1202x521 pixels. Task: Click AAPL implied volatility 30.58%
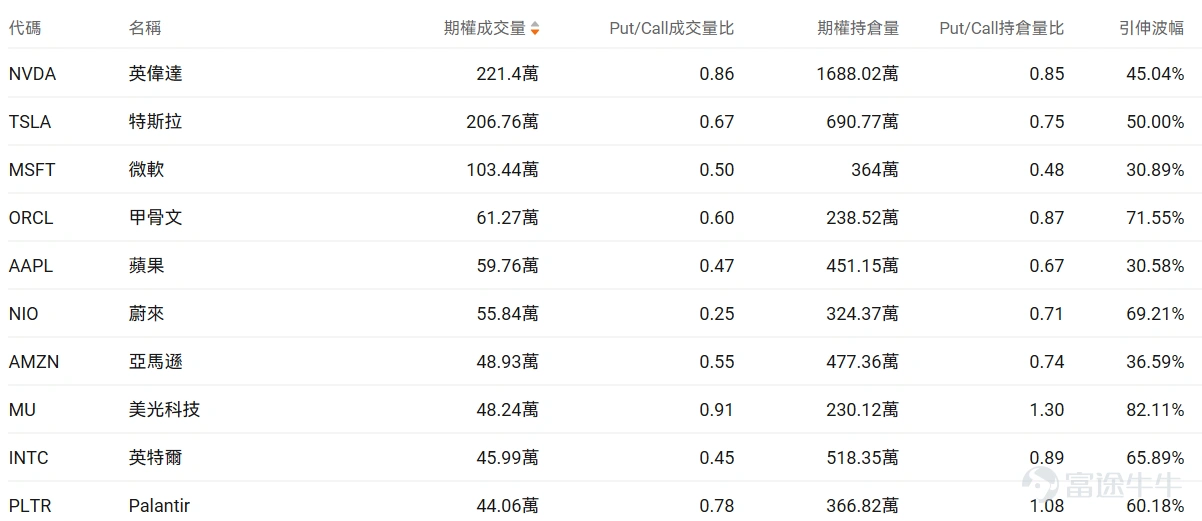1155,266
